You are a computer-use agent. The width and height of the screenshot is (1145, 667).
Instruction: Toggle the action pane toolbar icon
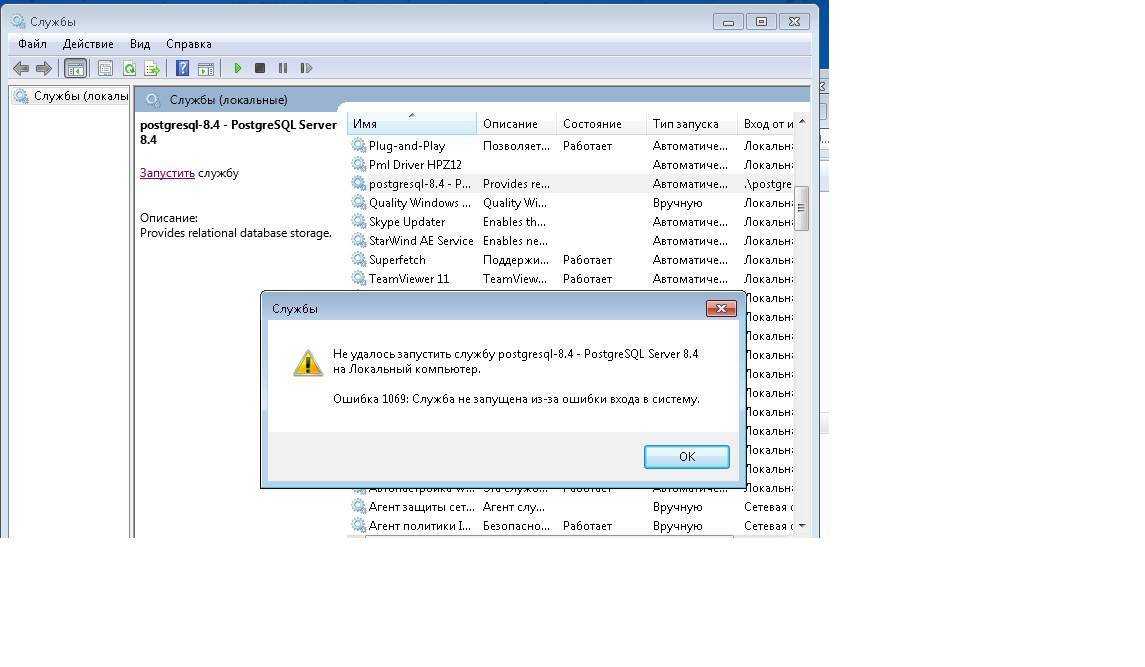[206, 69]
